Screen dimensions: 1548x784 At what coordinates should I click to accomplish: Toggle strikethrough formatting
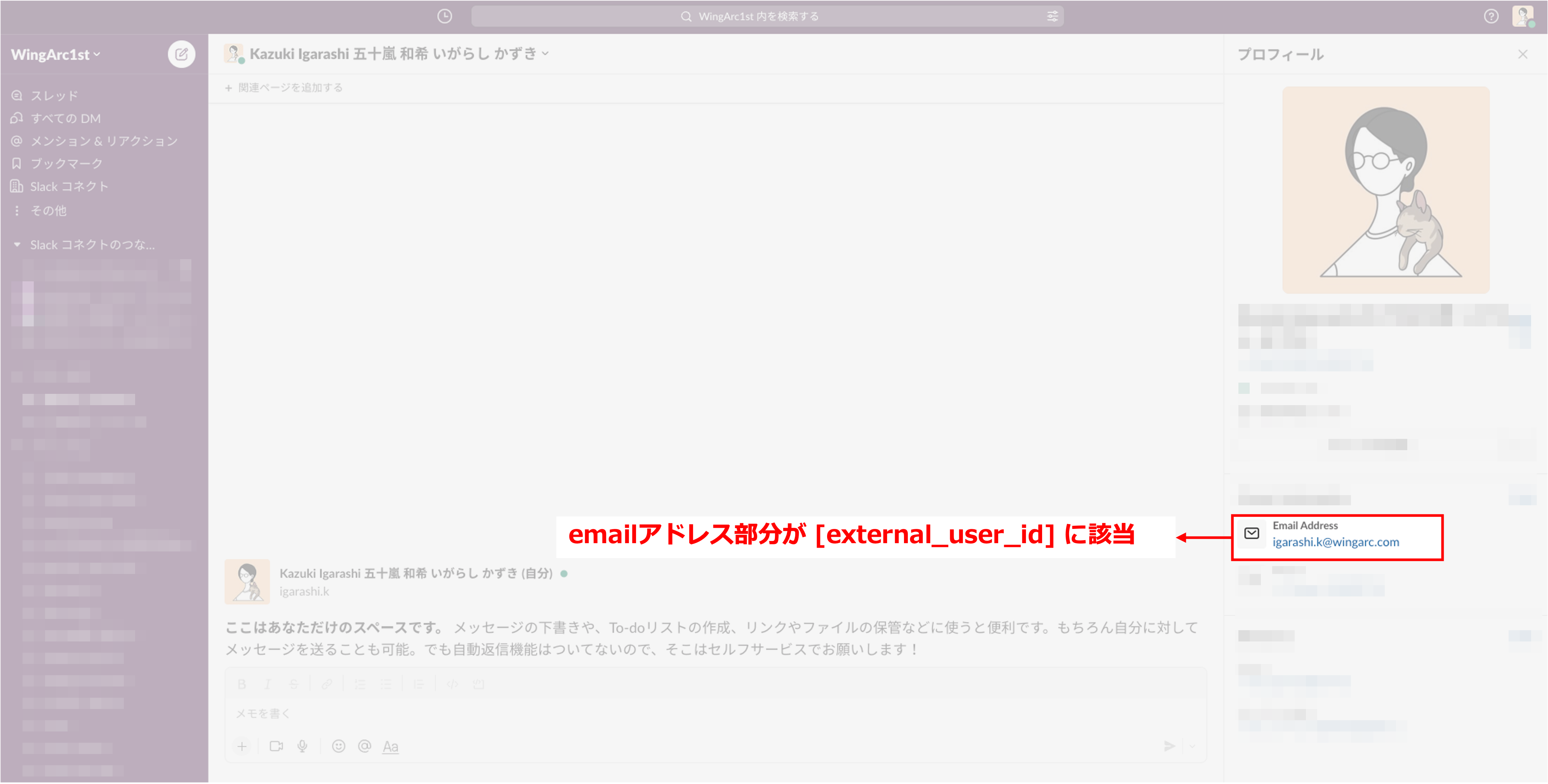[x=293, y=684]
